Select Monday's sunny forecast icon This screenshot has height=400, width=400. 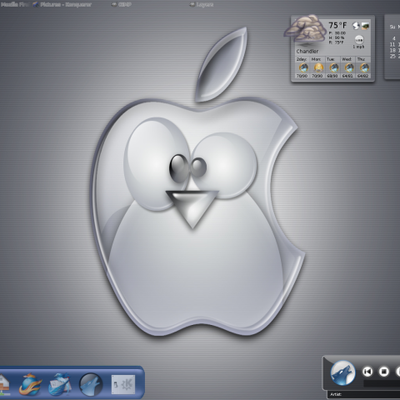pos(318,68)
